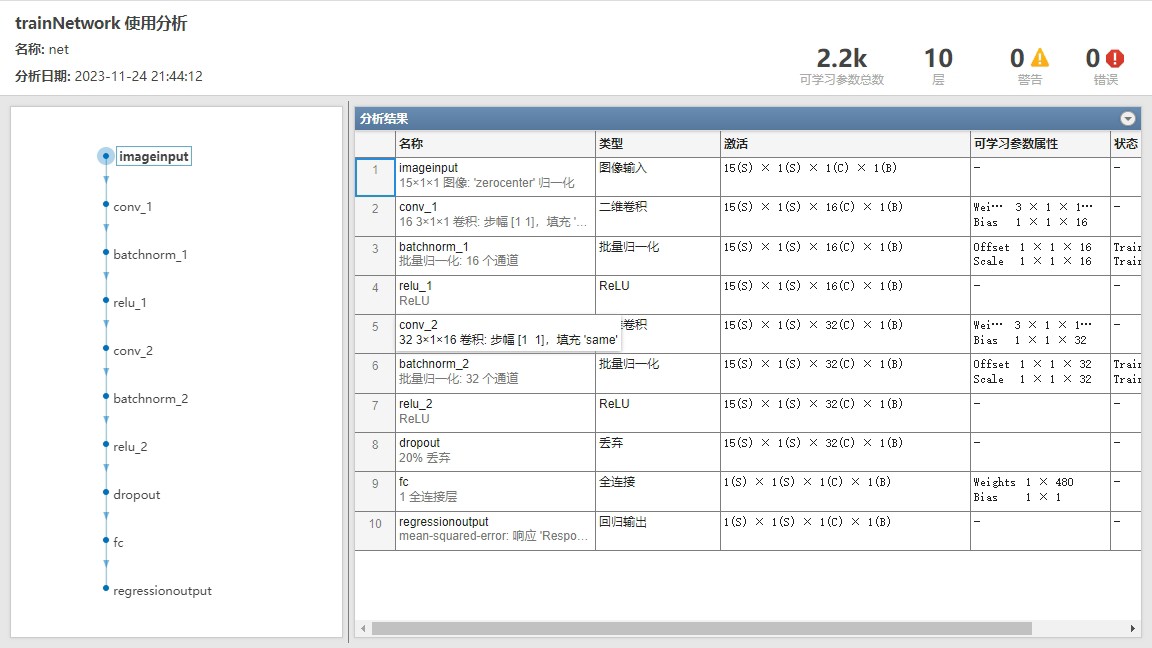The height and width of the screenshot is (648, 1152).
Task: Click the 可学习参数属性 column header
Action: (x=1040, y=143)
